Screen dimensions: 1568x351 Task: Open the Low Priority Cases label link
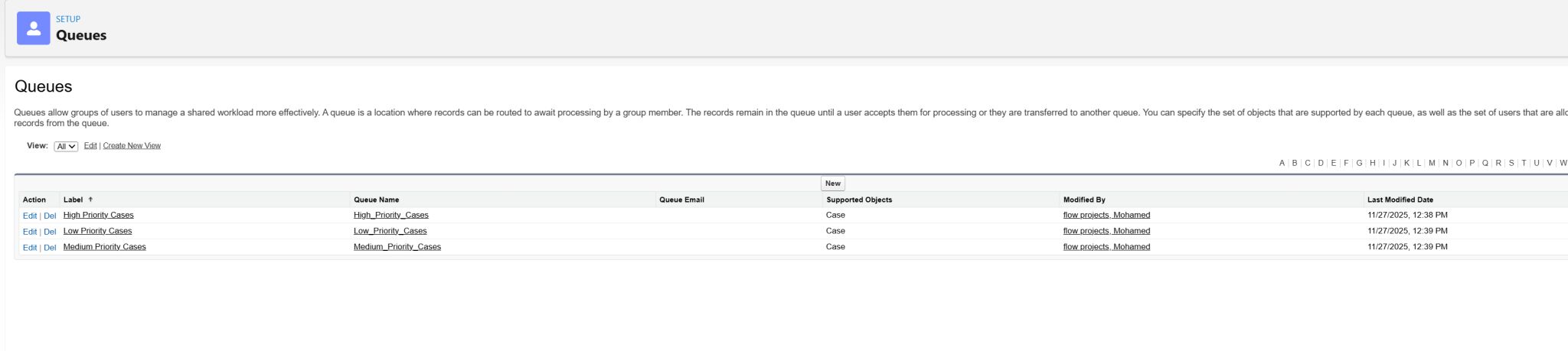(97, 231)
